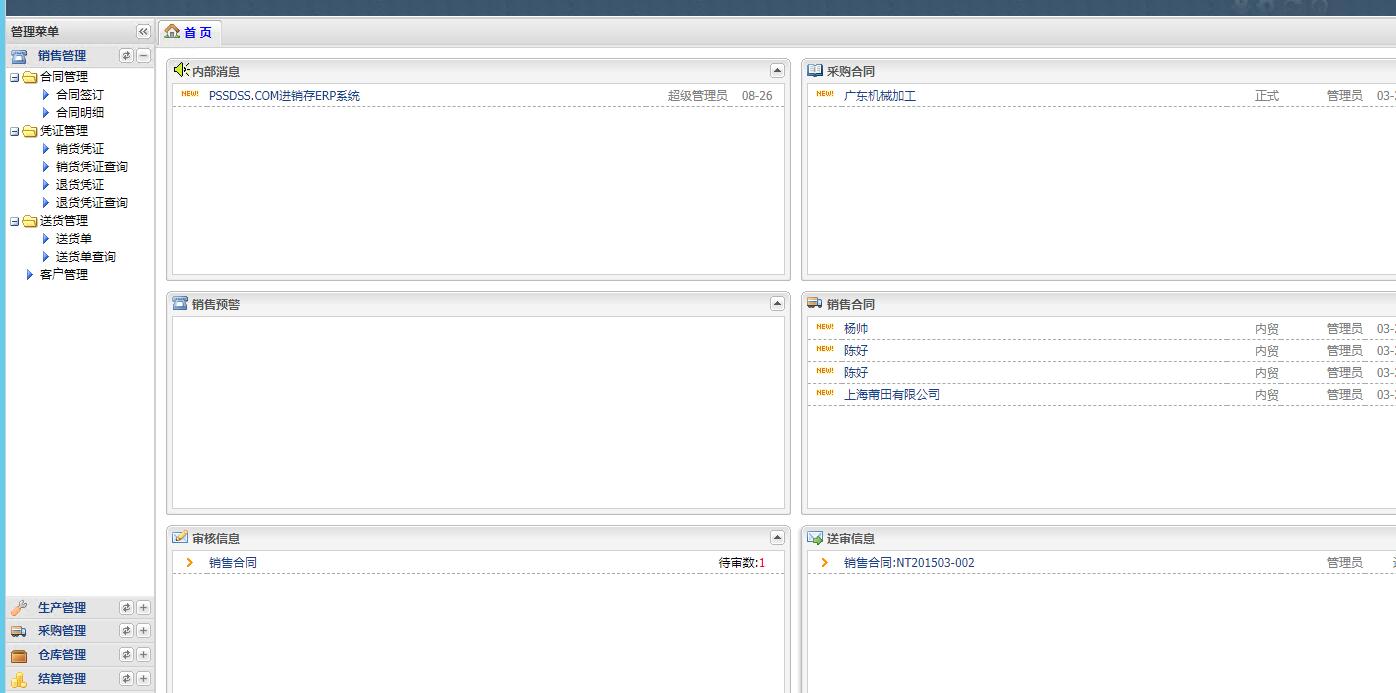Collapse the 送货管理 tree folder
1396x693 pixels.
click(14, 221)
